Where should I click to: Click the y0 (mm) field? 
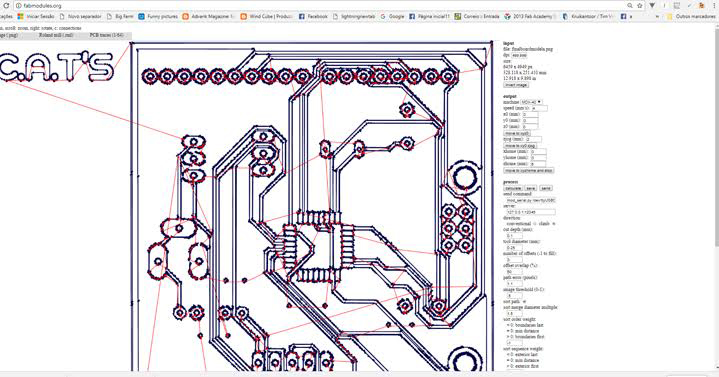[x=530, y=120]
